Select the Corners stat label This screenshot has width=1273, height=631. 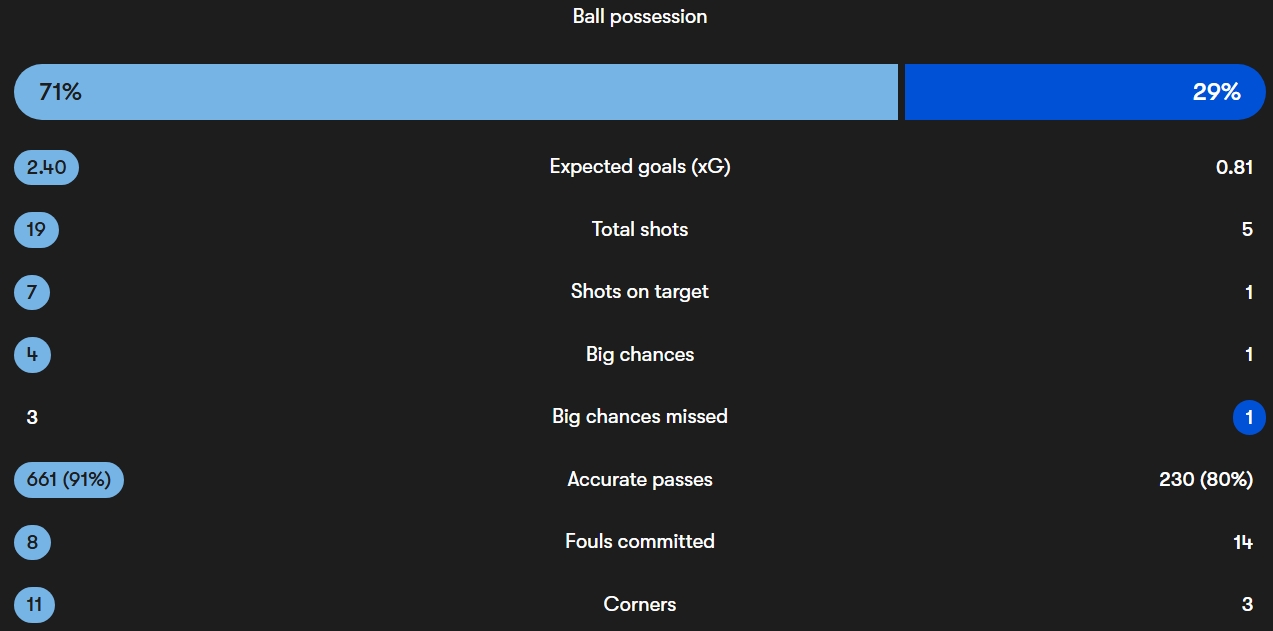[x=640, y=605]
